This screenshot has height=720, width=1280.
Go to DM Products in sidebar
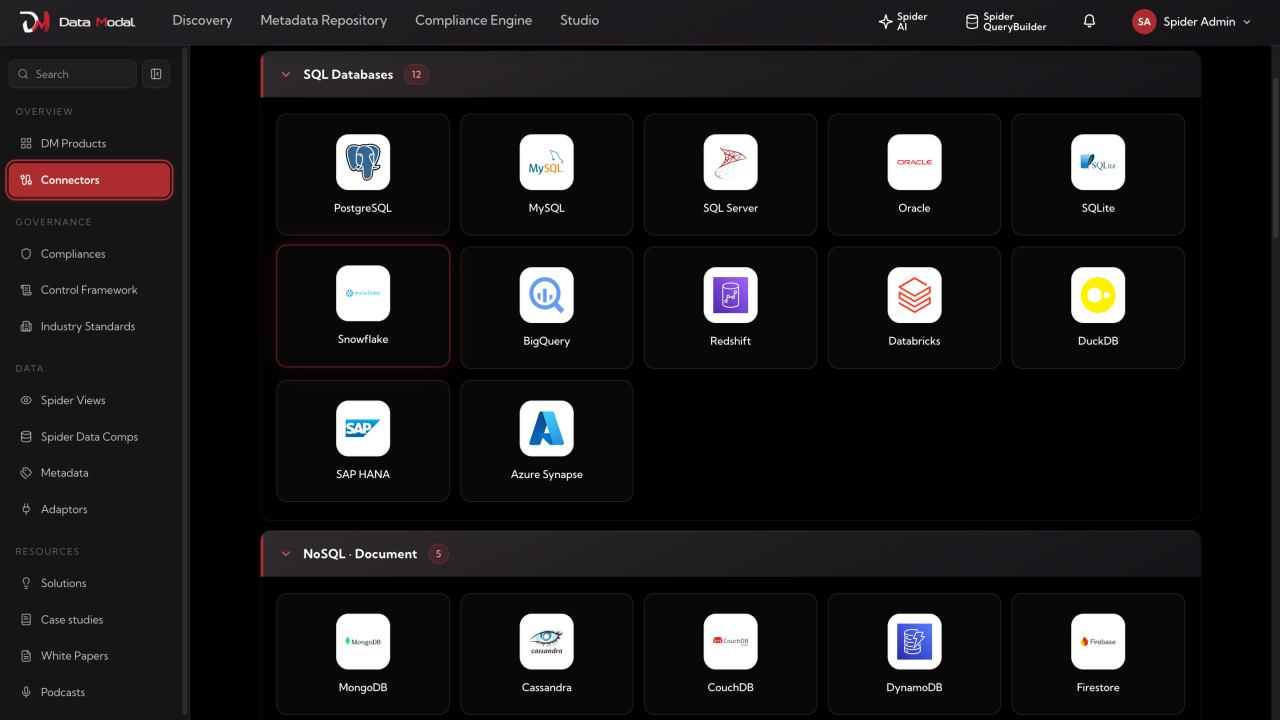[x=90, y=143]
